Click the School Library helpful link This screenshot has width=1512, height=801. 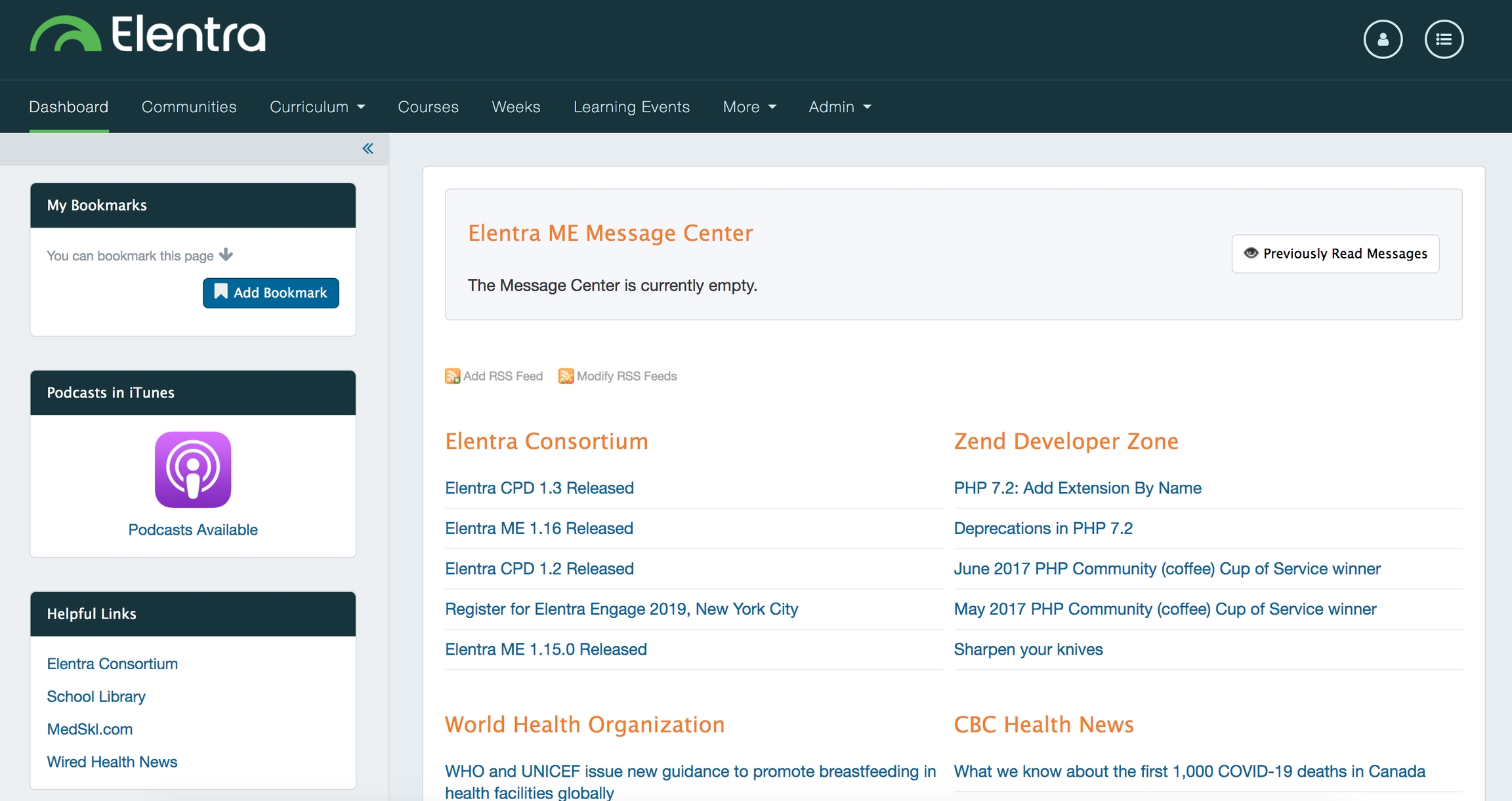(x=96, y=696)
